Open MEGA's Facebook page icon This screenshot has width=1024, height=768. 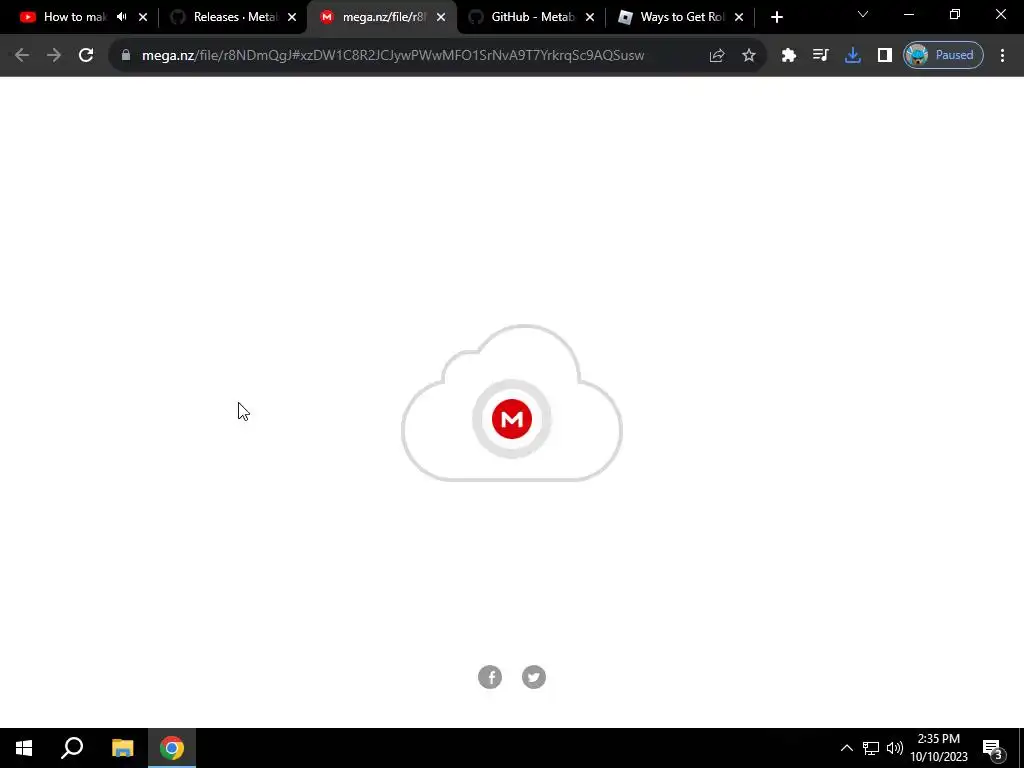(x=490, y=677)
